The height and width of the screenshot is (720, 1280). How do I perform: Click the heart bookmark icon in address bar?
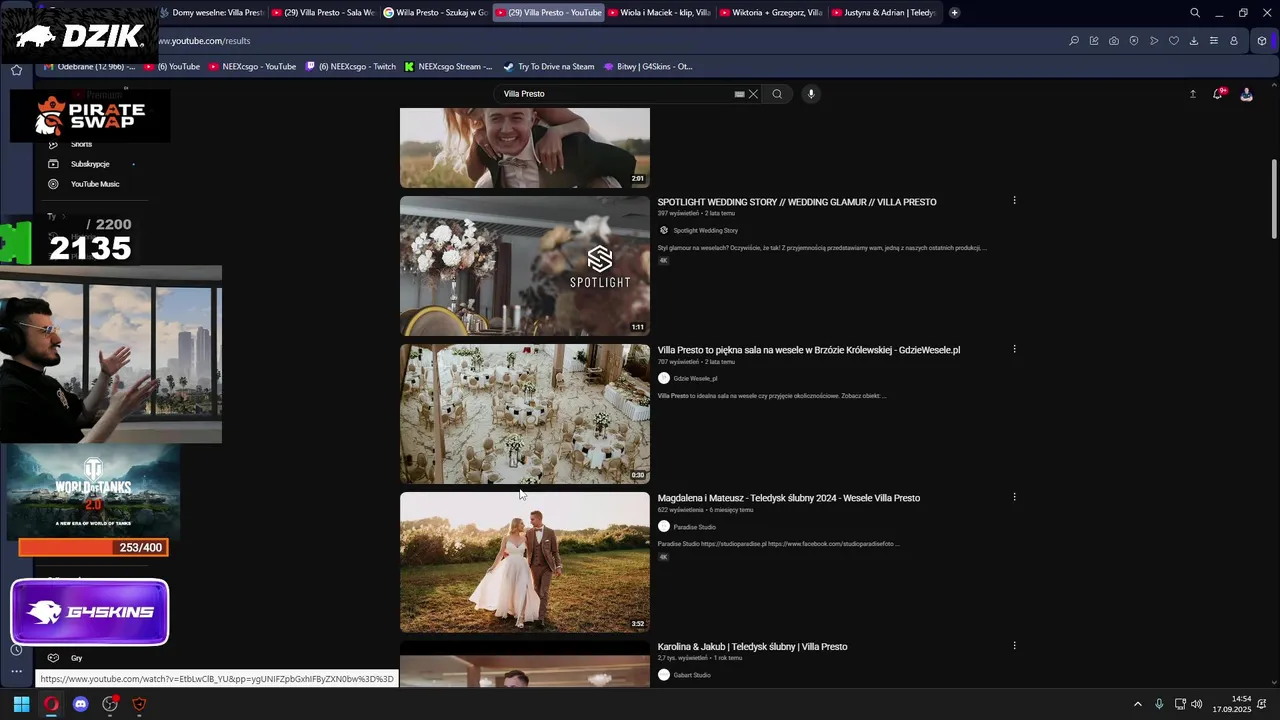coord(1174,41)
